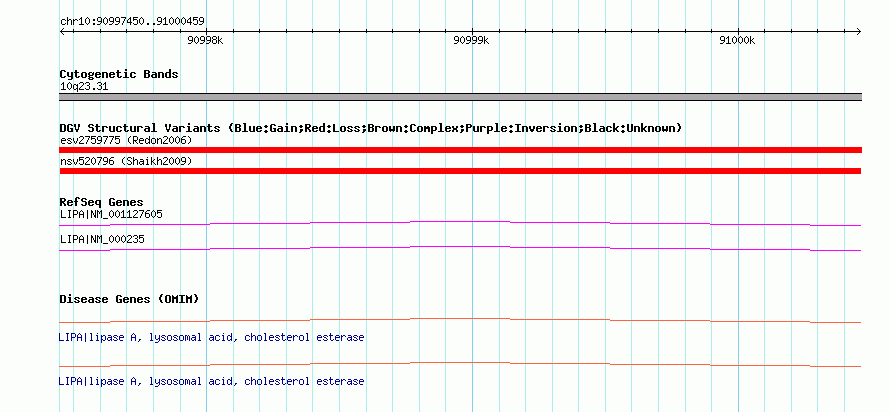The image size is (890, 412).
Task: Open the Disease Genes (OMIM) track title
Action: pos(129,299)
